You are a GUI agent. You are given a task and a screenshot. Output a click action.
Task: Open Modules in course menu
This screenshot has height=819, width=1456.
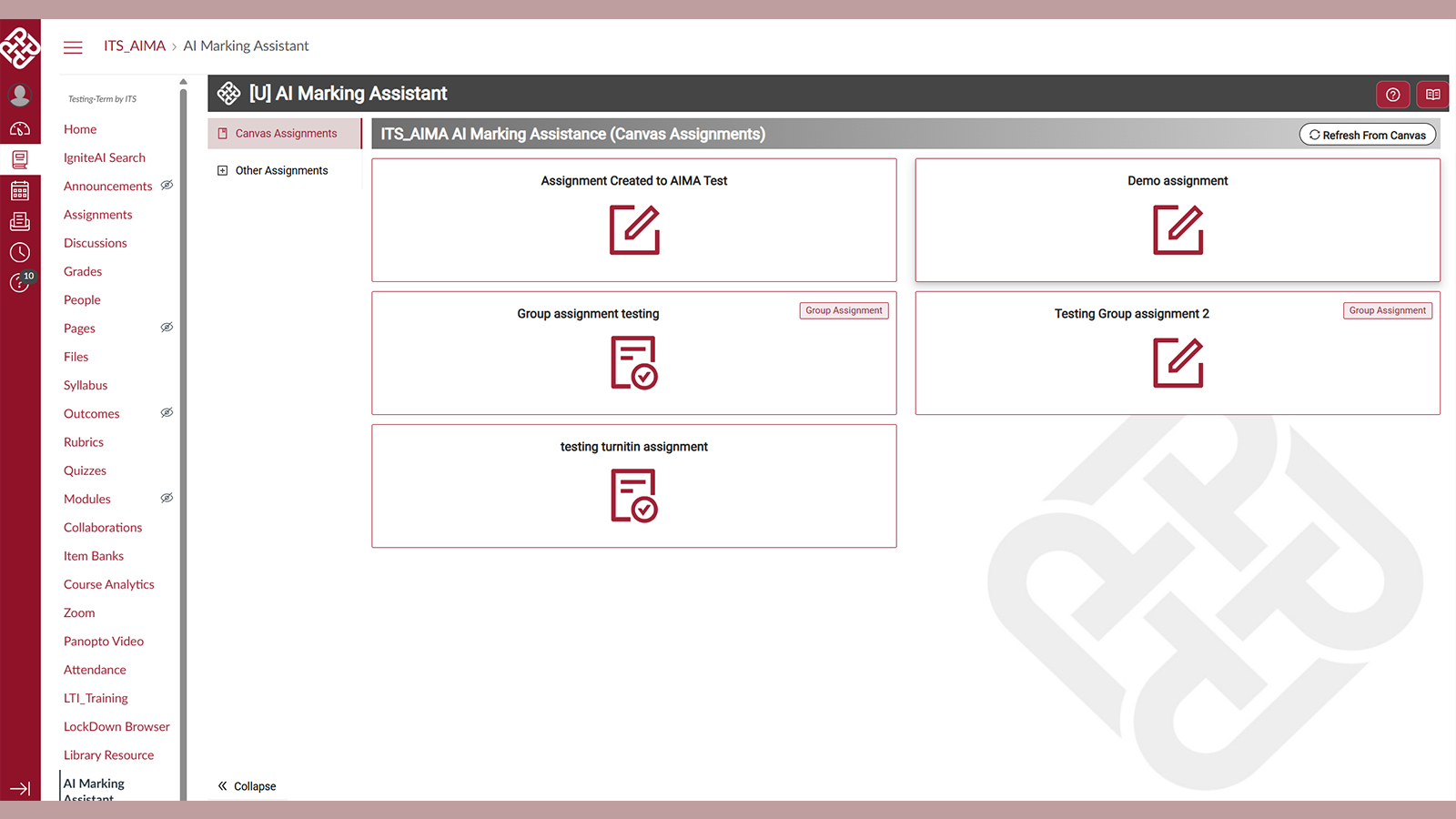point(87,499)
